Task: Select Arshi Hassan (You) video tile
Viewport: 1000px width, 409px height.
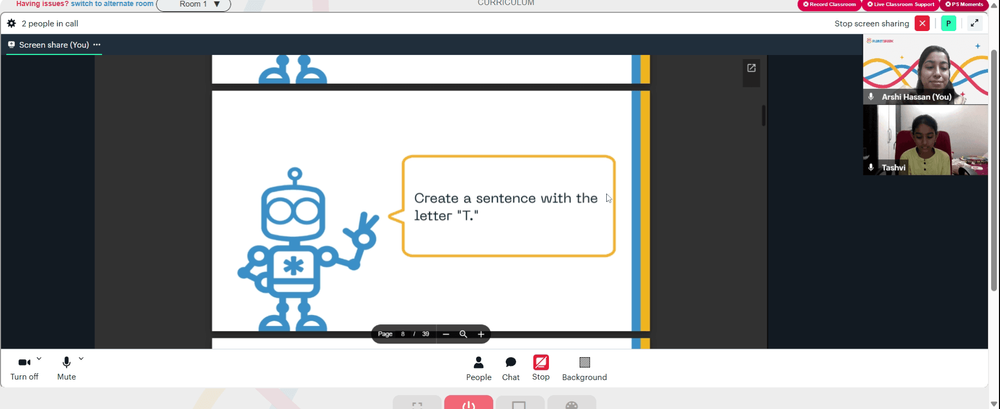Action: pyautogui.click(x=925, y=70)
